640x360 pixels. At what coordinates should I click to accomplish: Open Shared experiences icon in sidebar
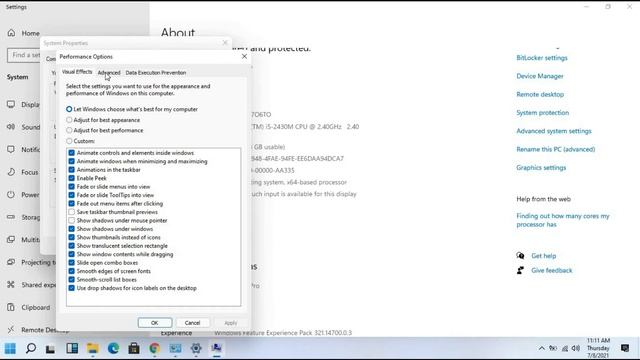(11, 284)
